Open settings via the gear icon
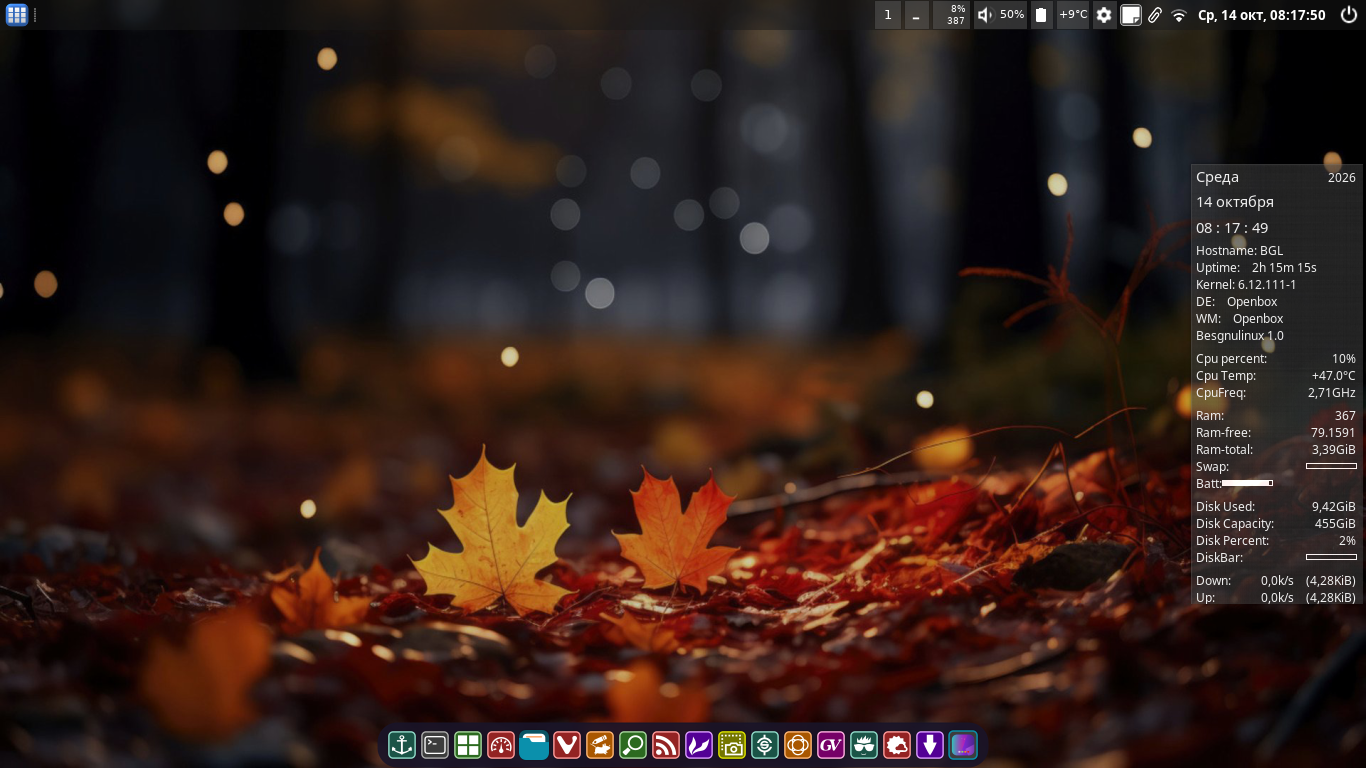This screenshot has width=1366, height=768. 1104,14
